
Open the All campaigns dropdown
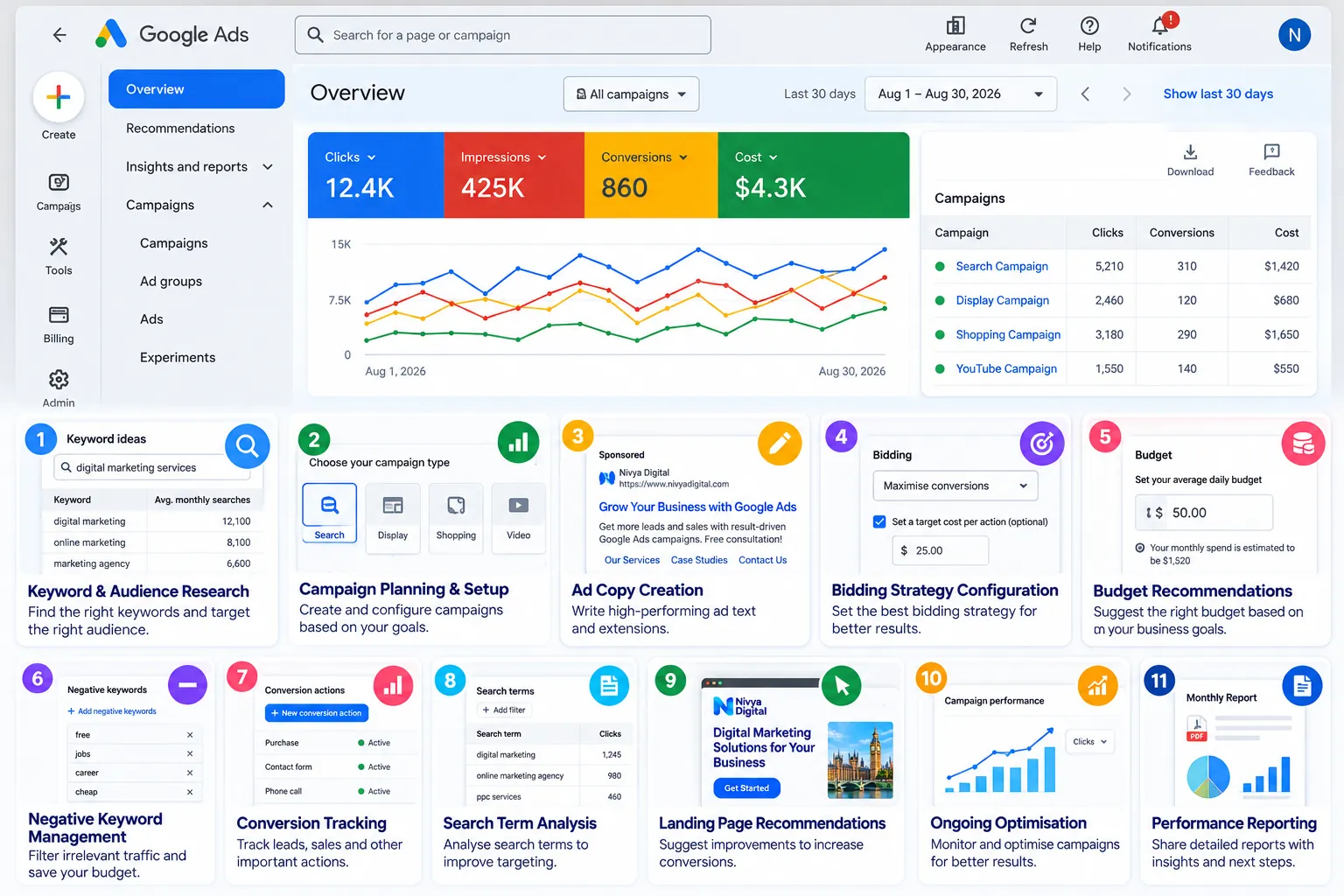click(x=631, y=94)
